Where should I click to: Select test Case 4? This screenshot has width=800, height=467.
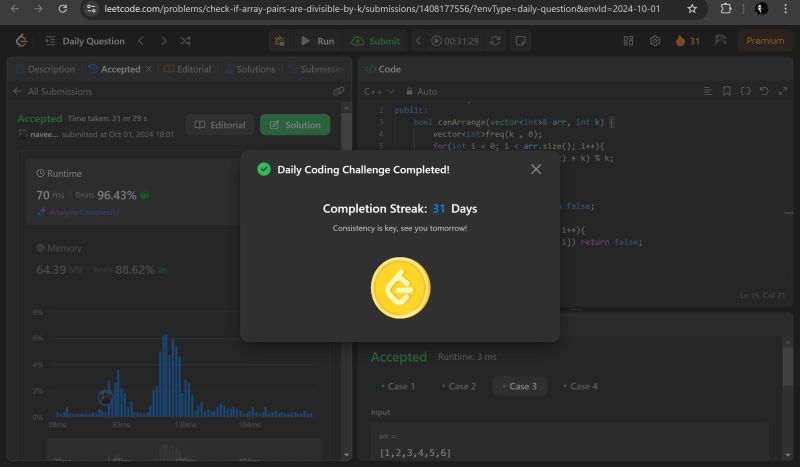(x=580, y=386)
